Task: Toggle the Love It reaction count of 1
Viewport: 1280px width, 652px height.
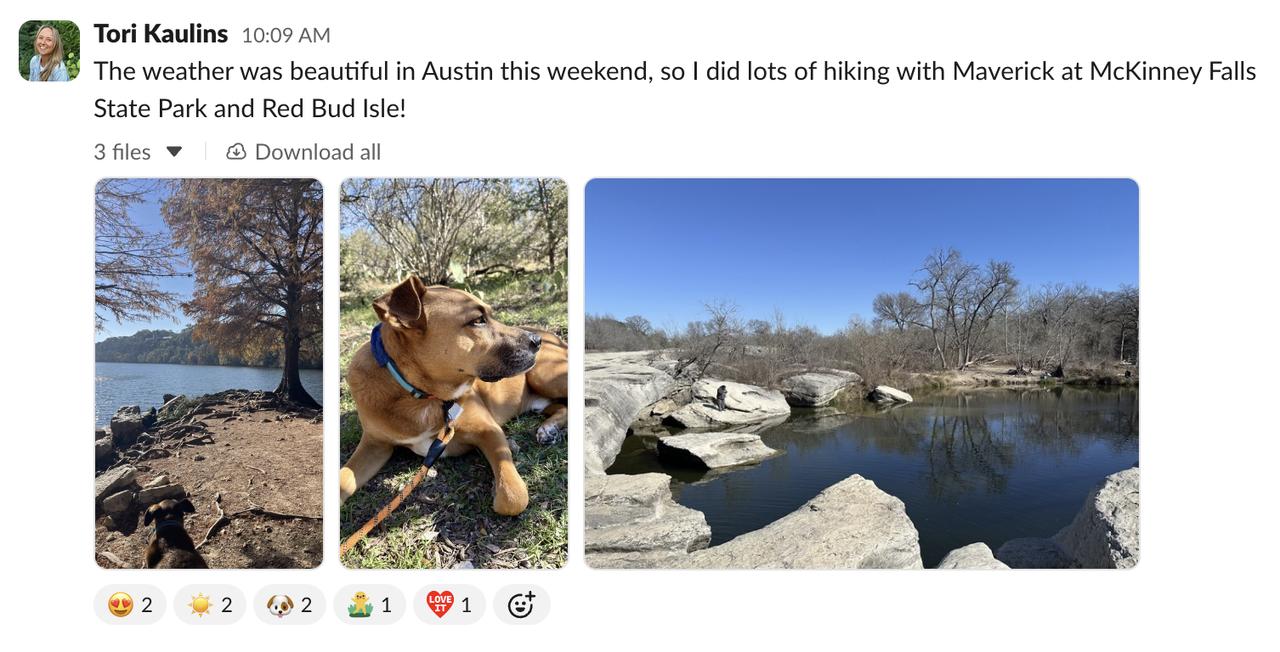Action: 466,605
